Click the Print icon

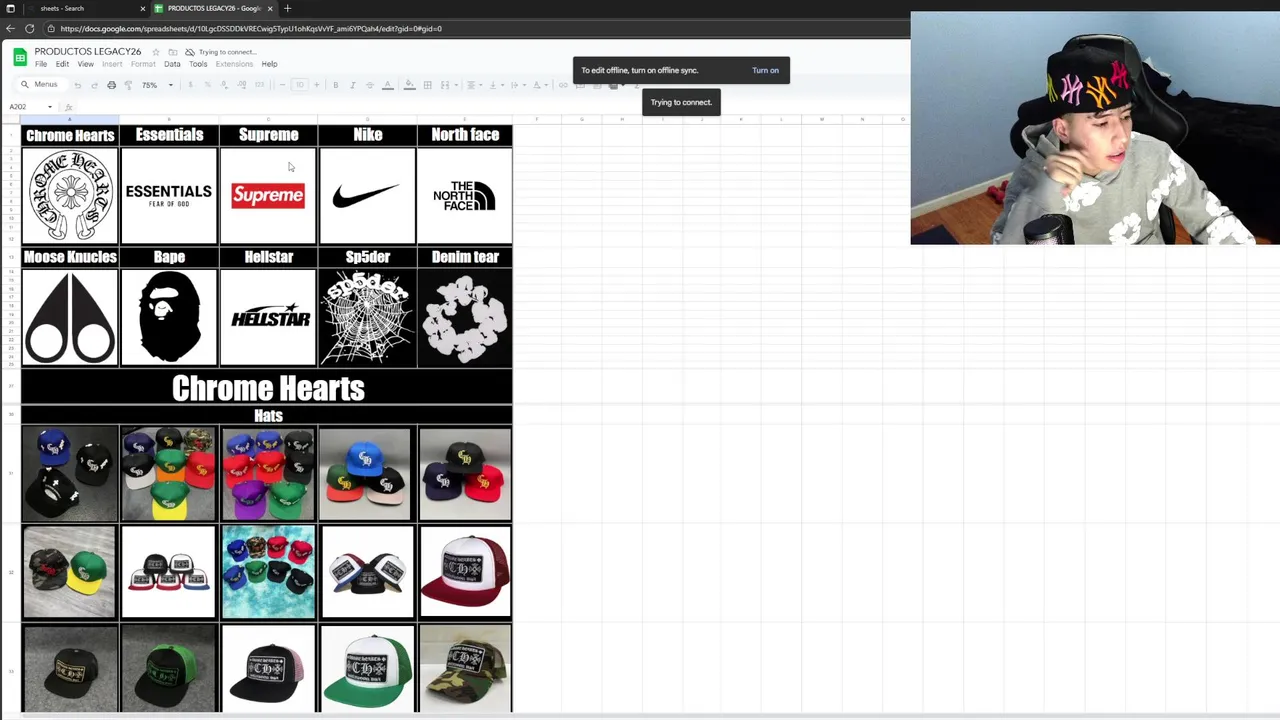click(111, 85)
